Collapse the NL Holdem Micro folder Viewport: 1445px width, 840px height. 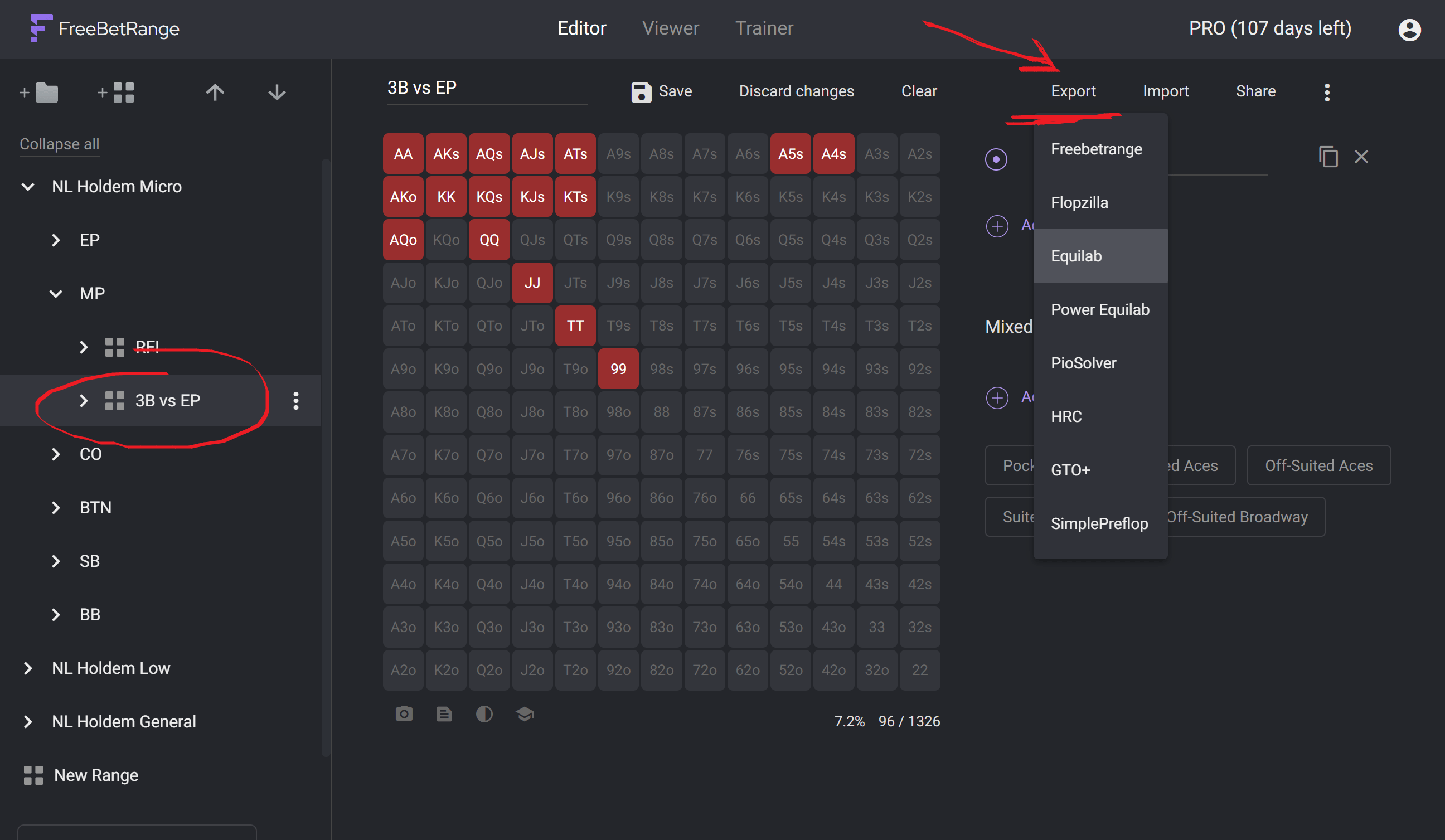27,186
